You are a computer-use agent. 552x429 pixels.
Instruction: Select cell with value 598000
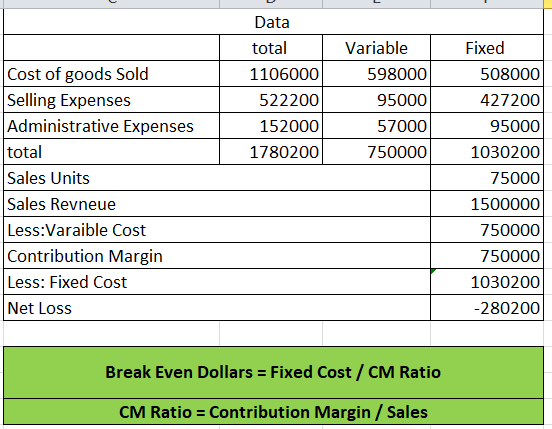[376, 74]
